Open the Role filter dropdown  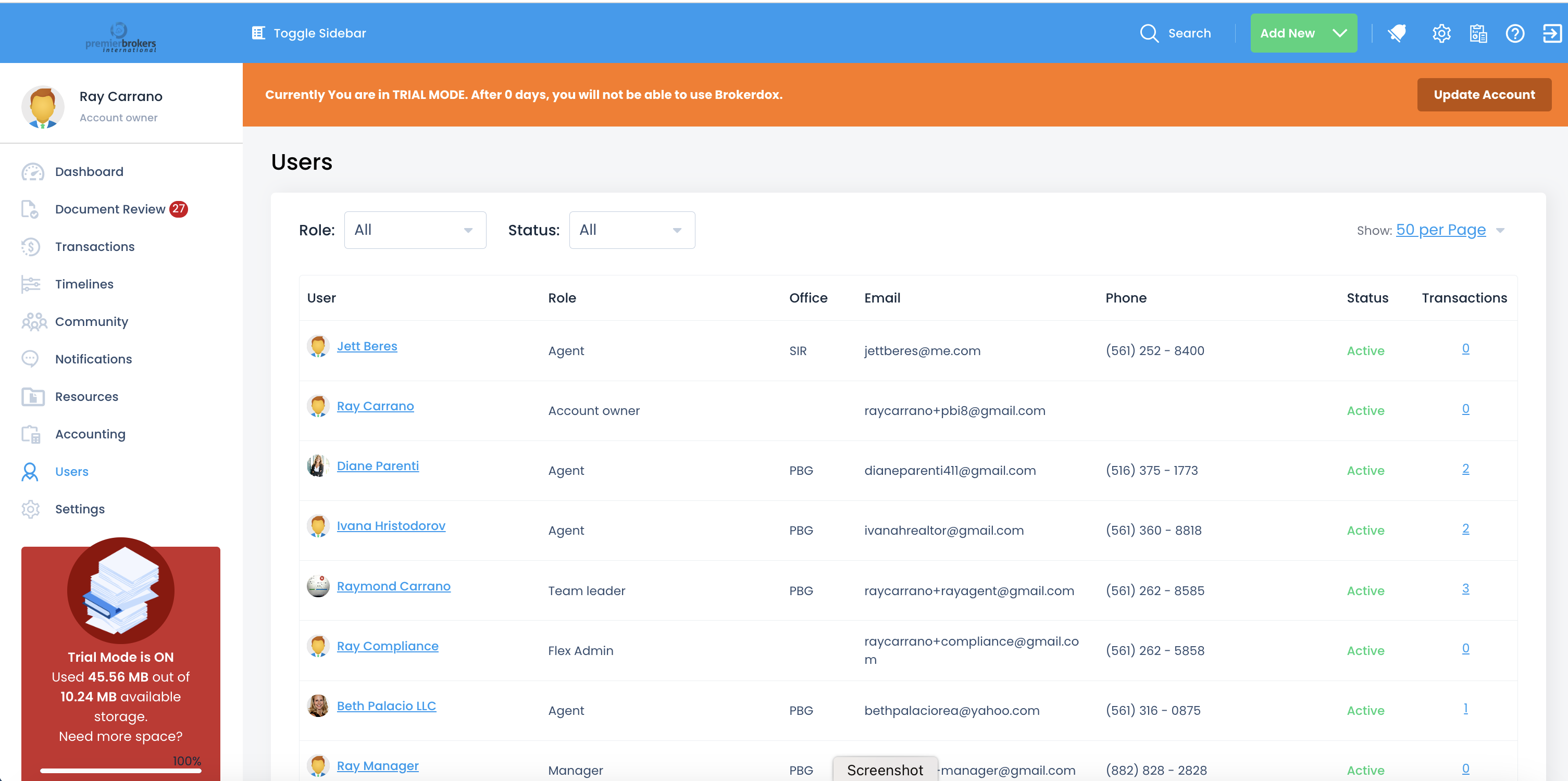(x=415, y=230)
